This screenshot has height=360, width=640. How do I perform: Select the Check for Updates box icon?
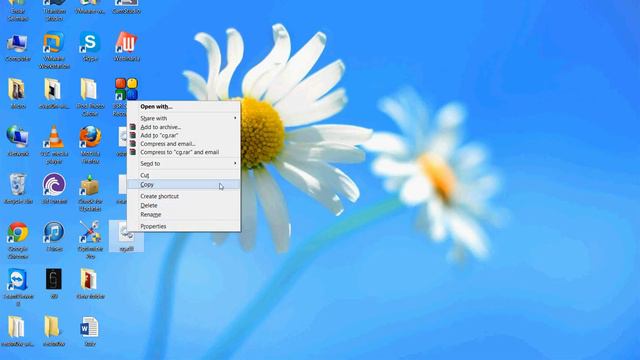coord(90,185)
